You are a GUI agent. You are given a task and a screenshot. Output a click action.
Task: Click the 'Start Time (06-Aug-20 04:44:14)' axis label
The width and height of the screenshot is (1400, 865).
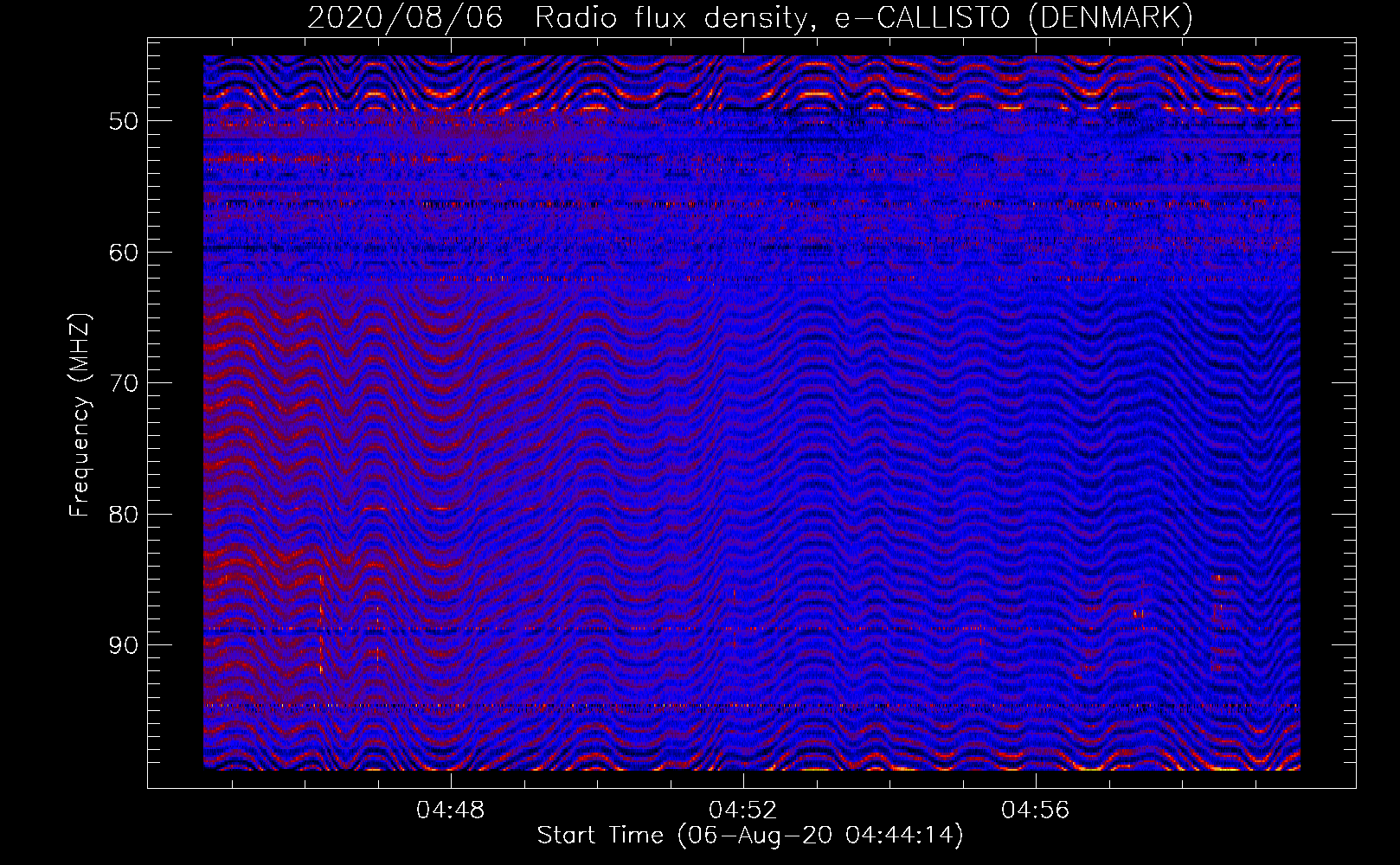click(x=750, y=836)
